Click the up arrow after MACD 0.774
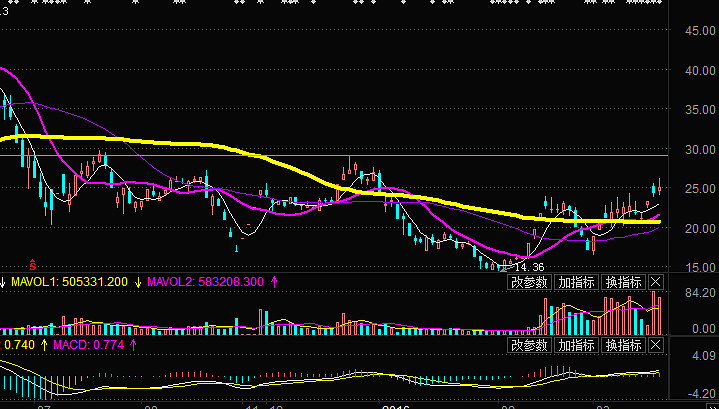This screenshot has width=719, height=409. tap(105, 346)
